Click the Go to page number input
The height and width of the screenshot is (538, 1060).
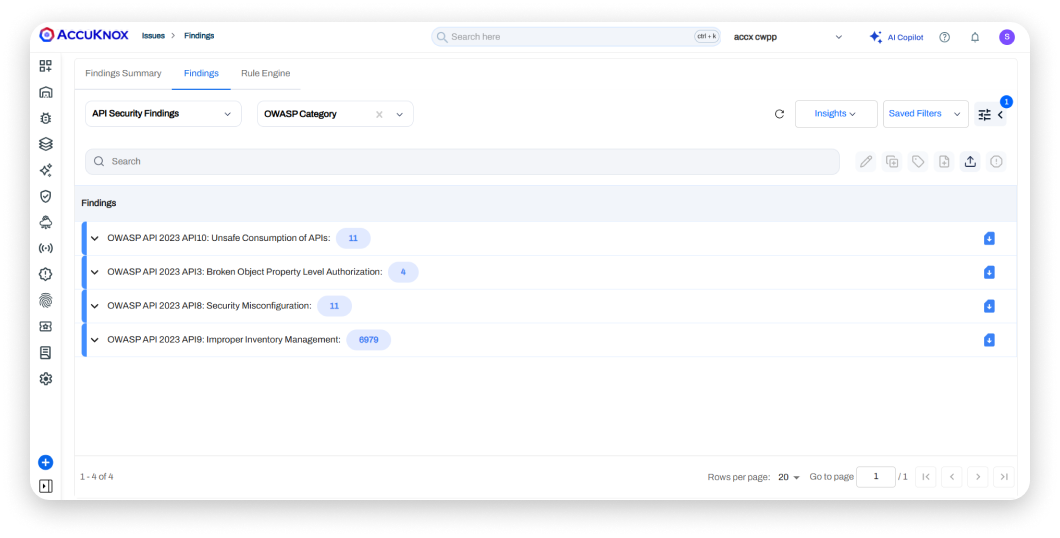click(x=875, y=476)
